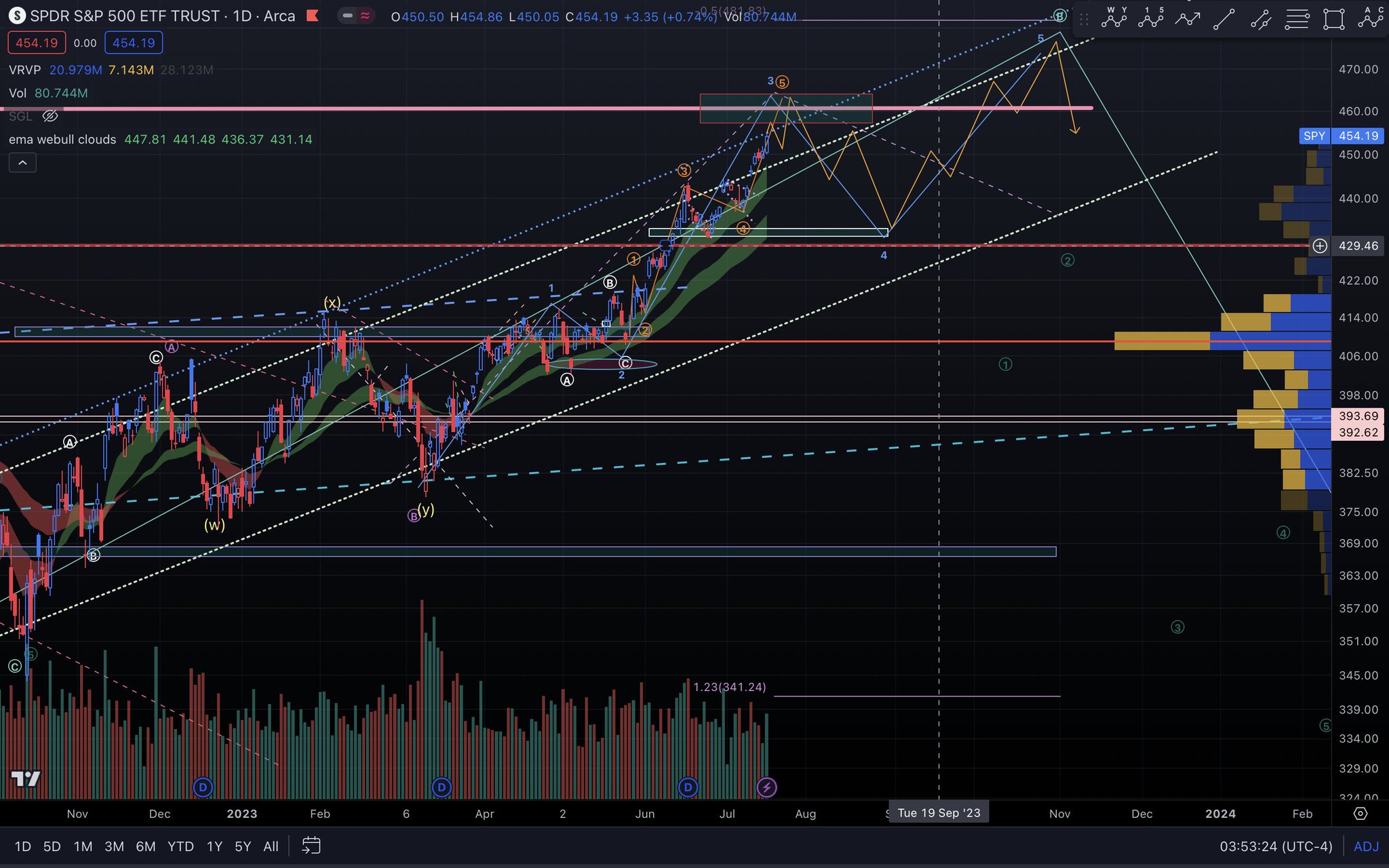This screenshot has width=1389, height=868.
Task: Select the horizontal parallel lines tool
Action: [1297, 18]
